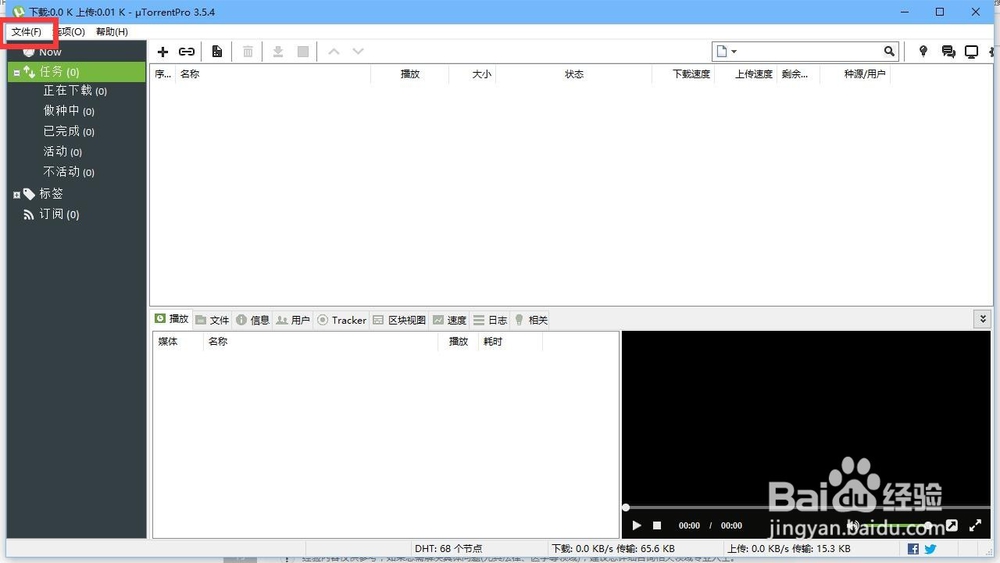Open the 帮助(H) menu
Viewport: 1000px width, 563px height.
pos(112,32)
